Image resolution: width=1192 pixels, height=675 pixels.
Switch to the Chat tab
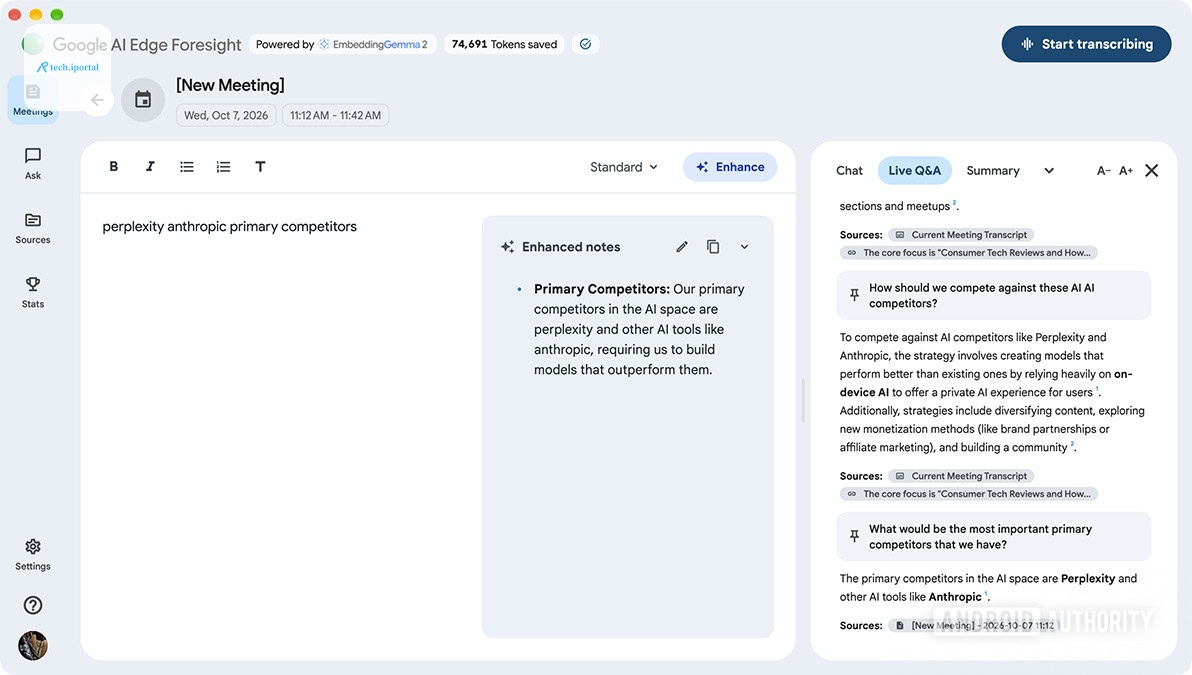pos(849,170)
